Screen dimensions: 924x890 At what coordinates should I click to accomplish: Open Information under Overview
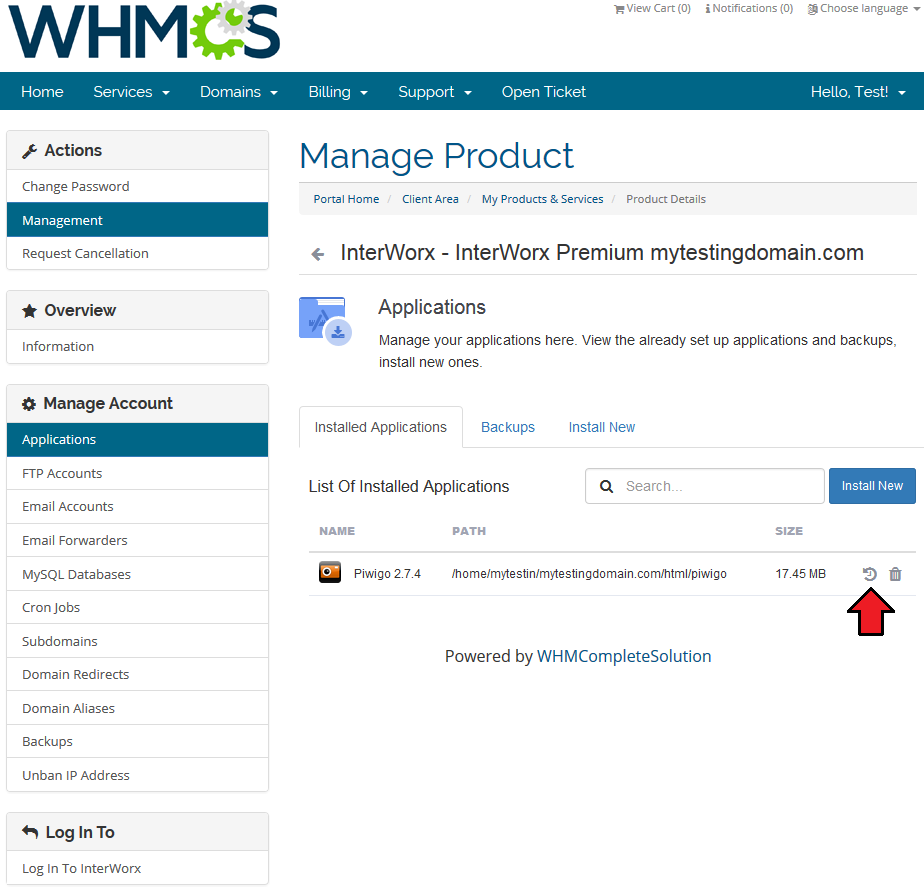pyautogui.click(x=137, y=347)
